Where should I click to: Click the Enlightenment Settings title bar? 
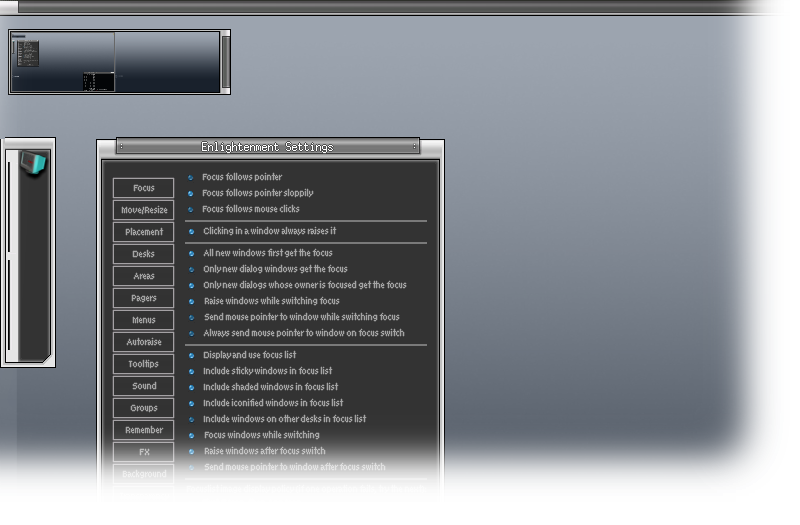[267, 147]
